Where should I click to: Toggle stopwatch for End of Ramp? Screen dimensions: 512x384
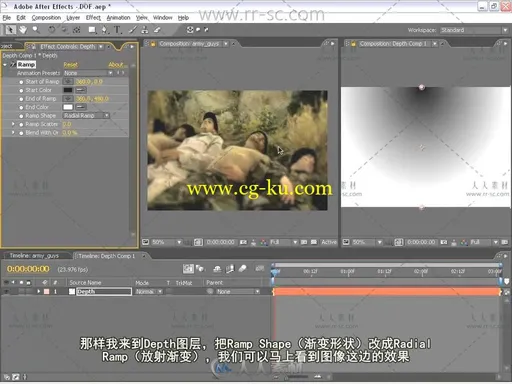pyautogui.click(x=21, y=99)
